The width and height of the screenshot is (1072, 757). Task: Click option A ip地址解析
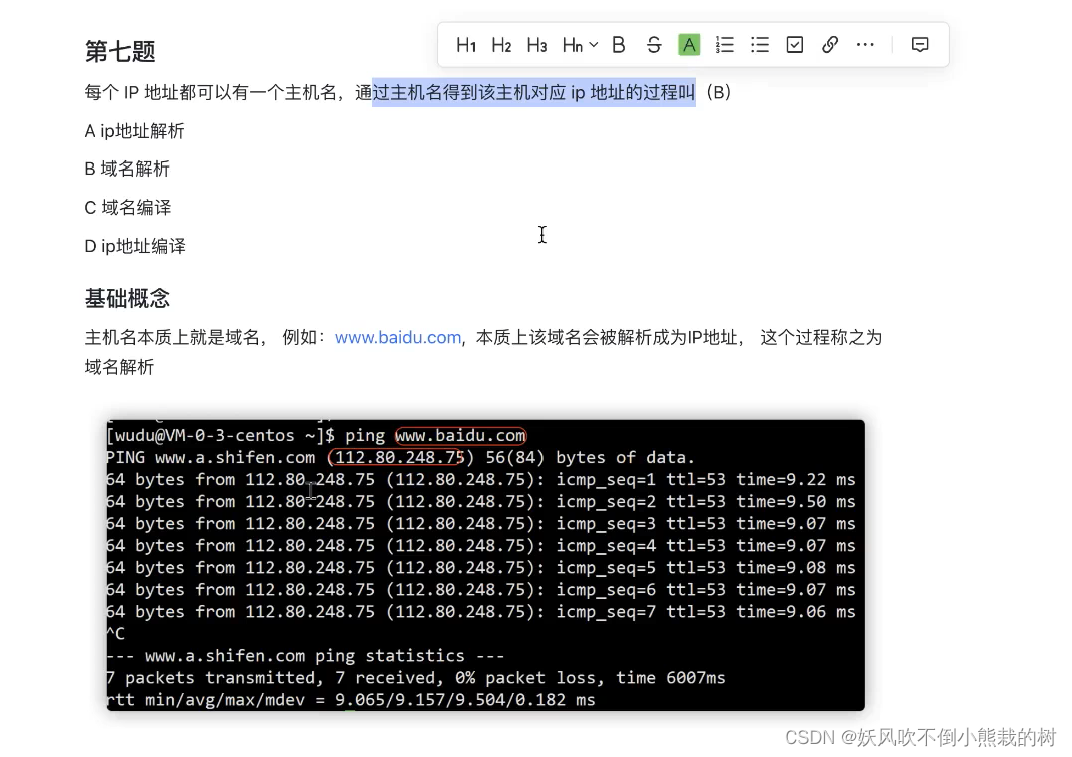pyautogui.click(x=135, y=131)
